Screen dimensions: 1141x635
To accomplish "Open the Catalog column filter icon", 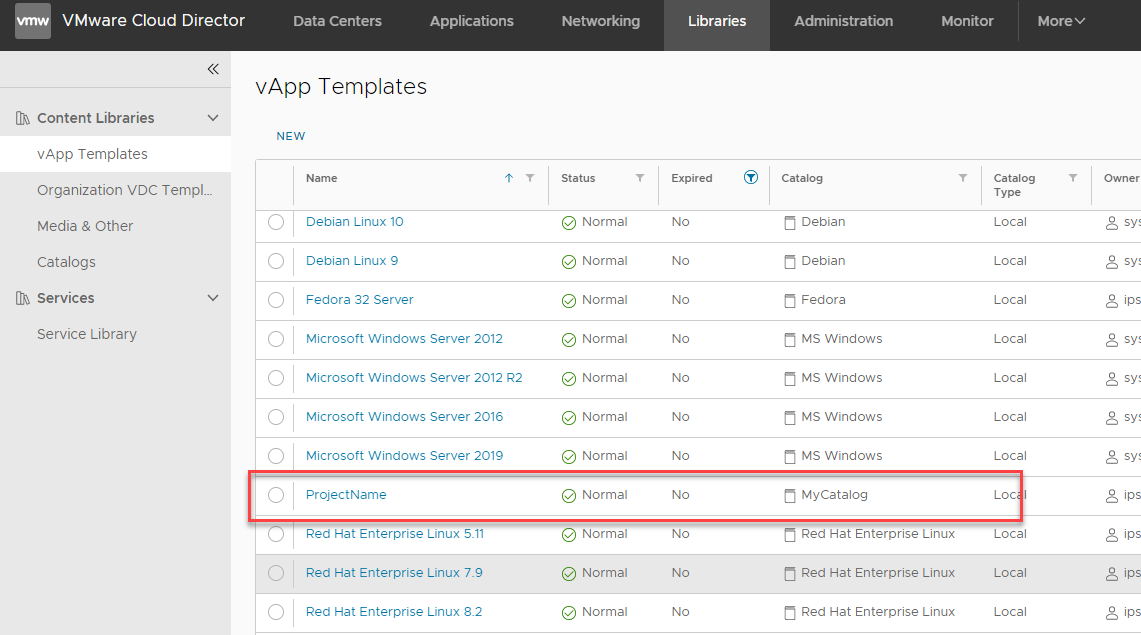I will 963,178.
